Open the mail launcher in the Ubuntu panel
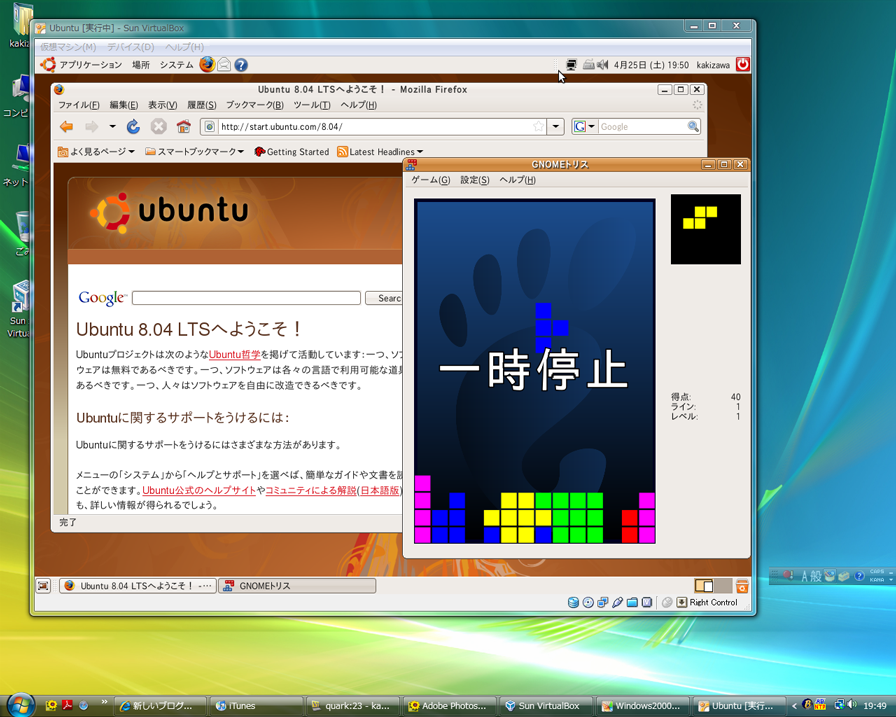 [224, 65]
